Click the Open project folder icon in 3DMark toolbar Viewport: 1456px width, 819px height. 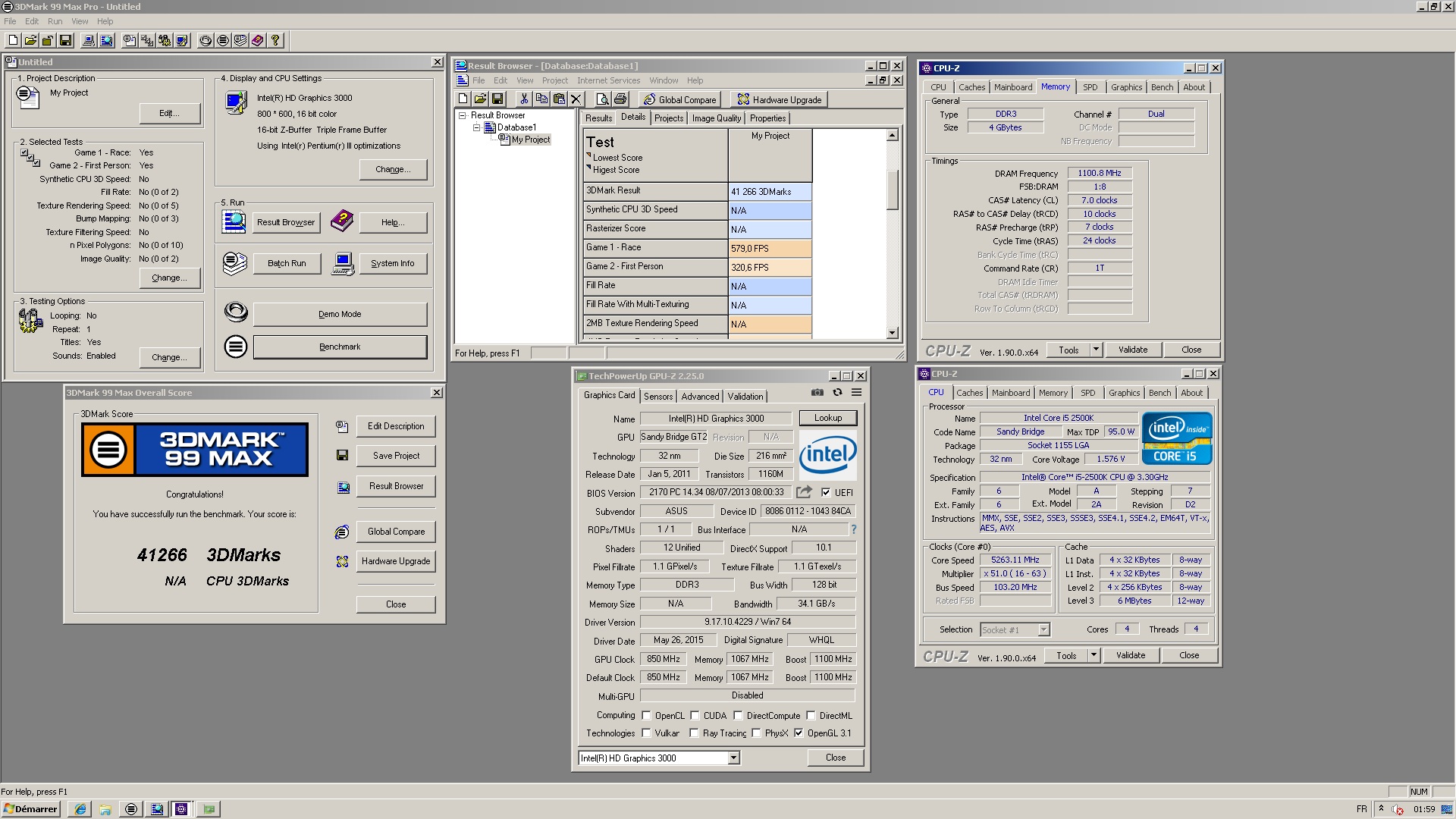click(x=30, y=40)
